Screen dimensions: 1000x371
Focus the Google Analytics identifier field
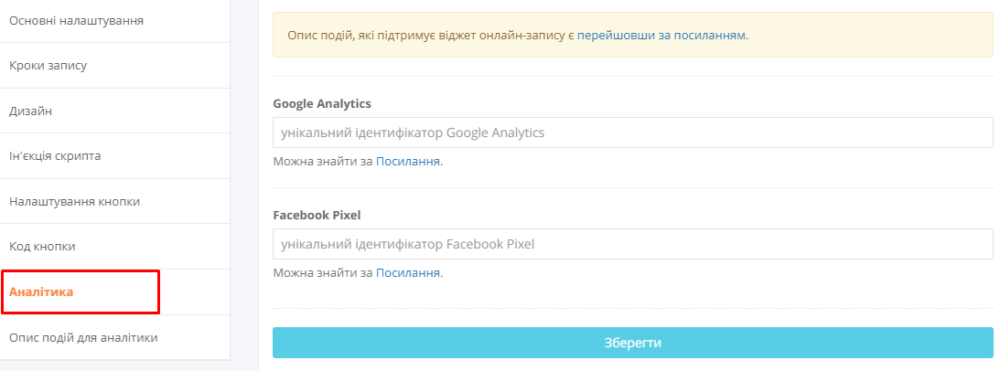633,133
